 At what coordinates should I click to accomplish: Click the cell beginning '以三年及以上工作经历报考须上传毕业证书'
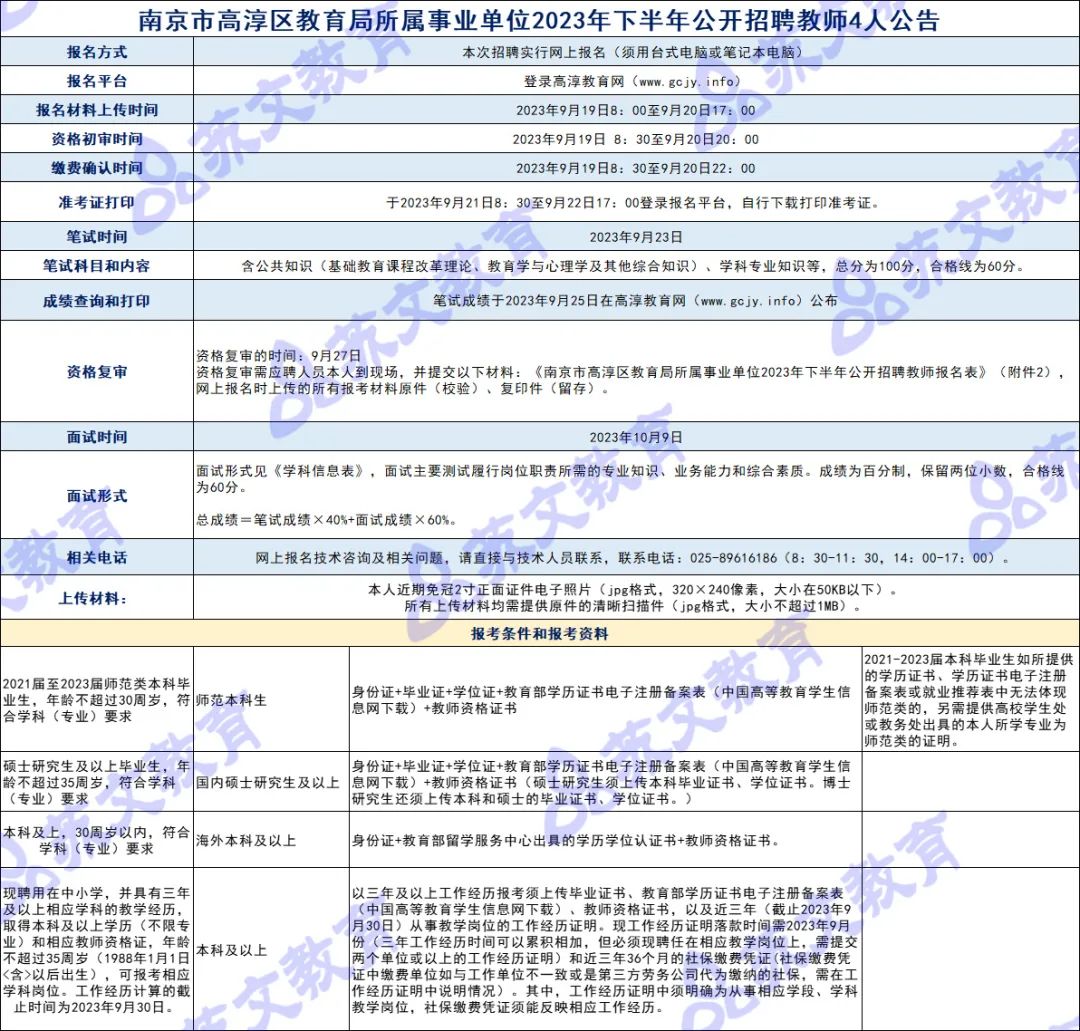click(605, 950)
